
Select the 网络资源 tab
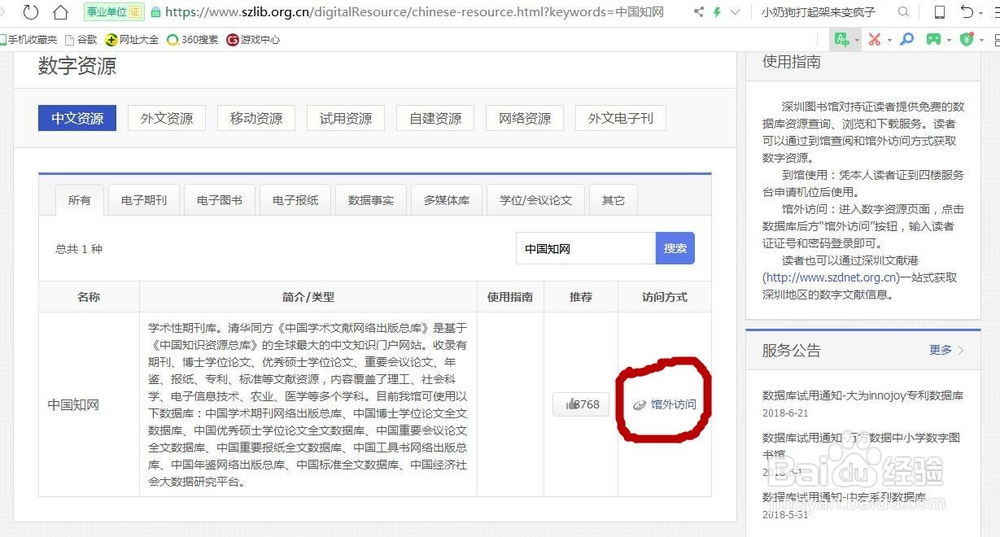pos(524,118)
